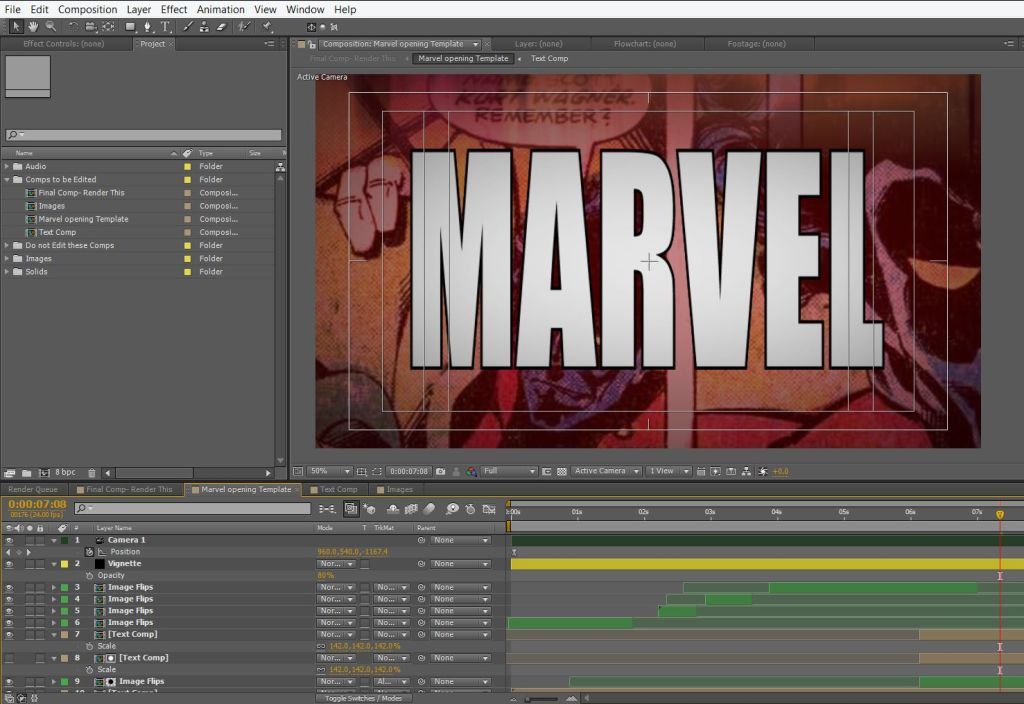Click Show Channel color management icon

472,472
